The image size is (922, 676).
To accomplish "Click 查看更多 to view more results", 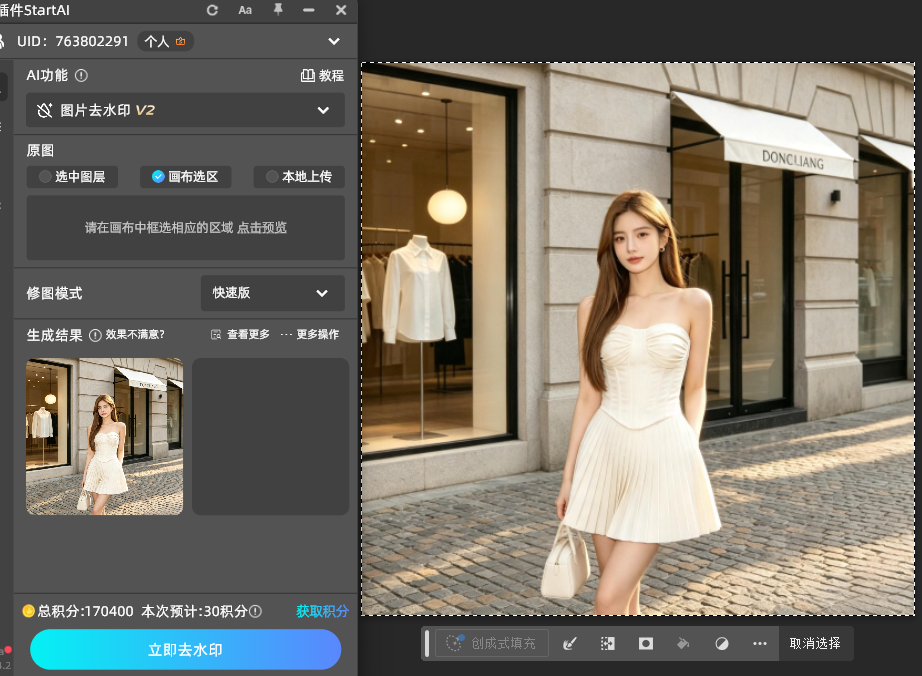I will tap(240, 334).
